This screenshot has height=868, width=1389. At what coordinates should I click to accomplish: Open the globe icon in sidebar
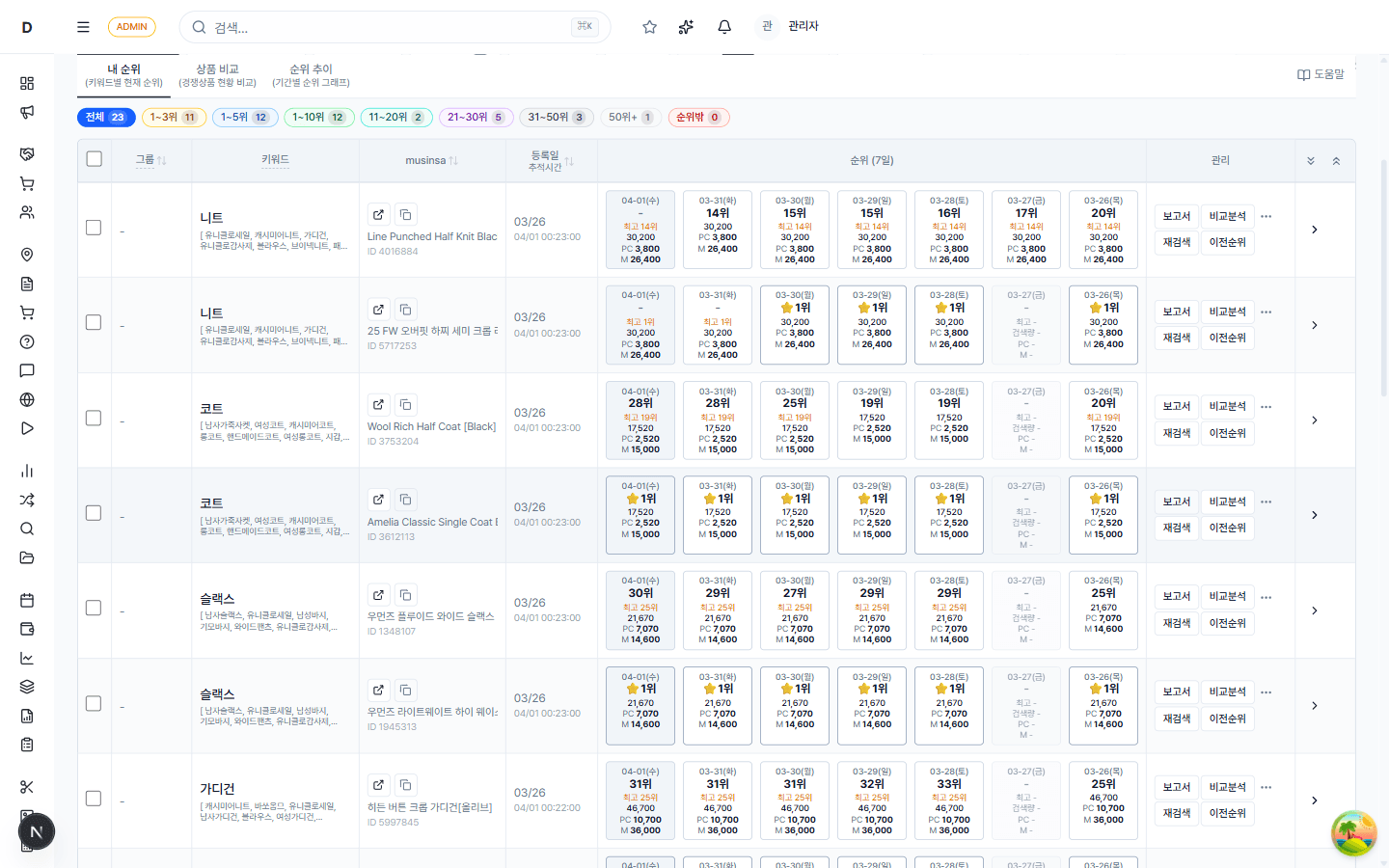[x=27, y=399]
